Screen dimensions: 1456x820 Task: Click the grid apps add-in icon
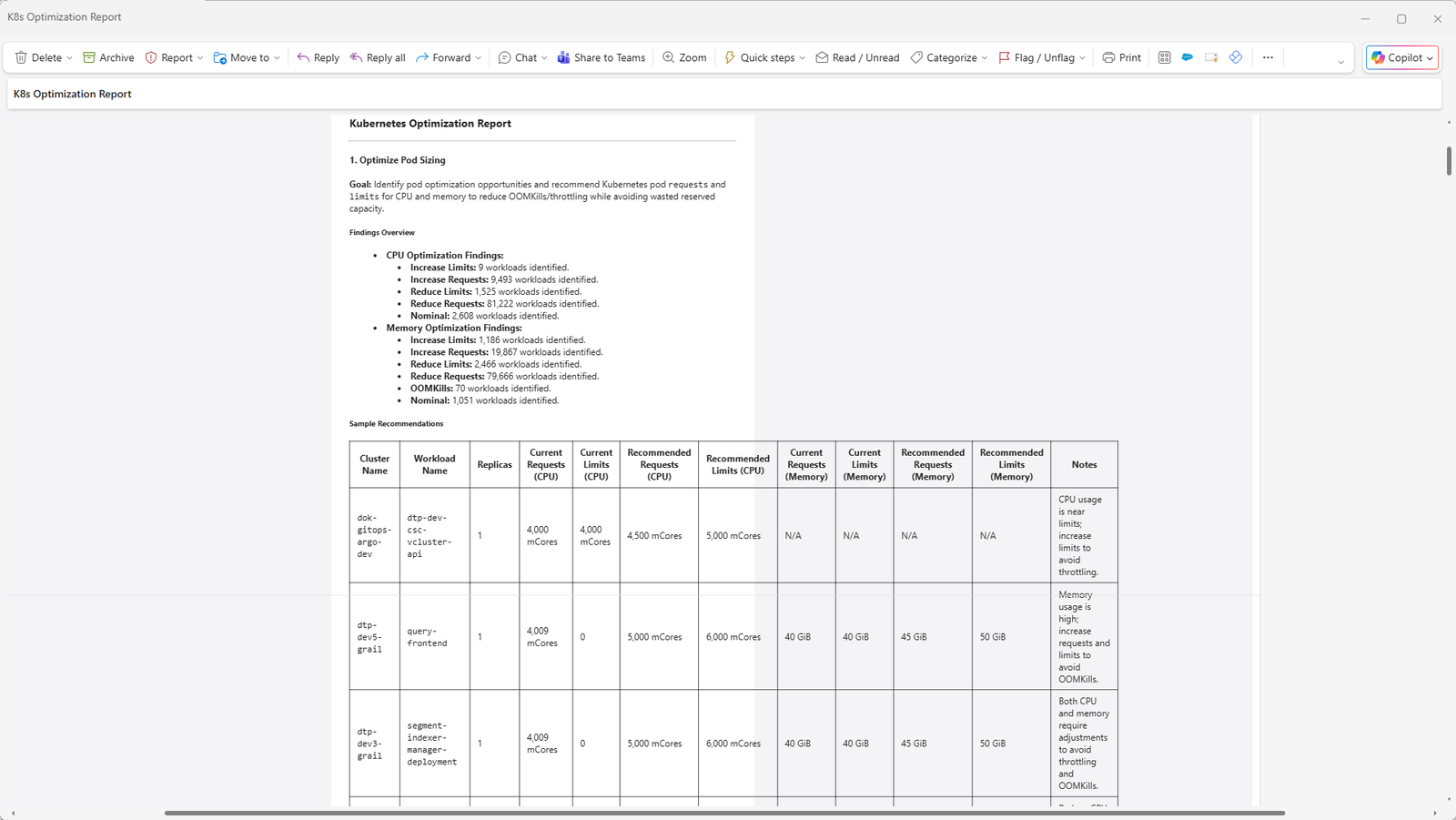pos(1164,57)
